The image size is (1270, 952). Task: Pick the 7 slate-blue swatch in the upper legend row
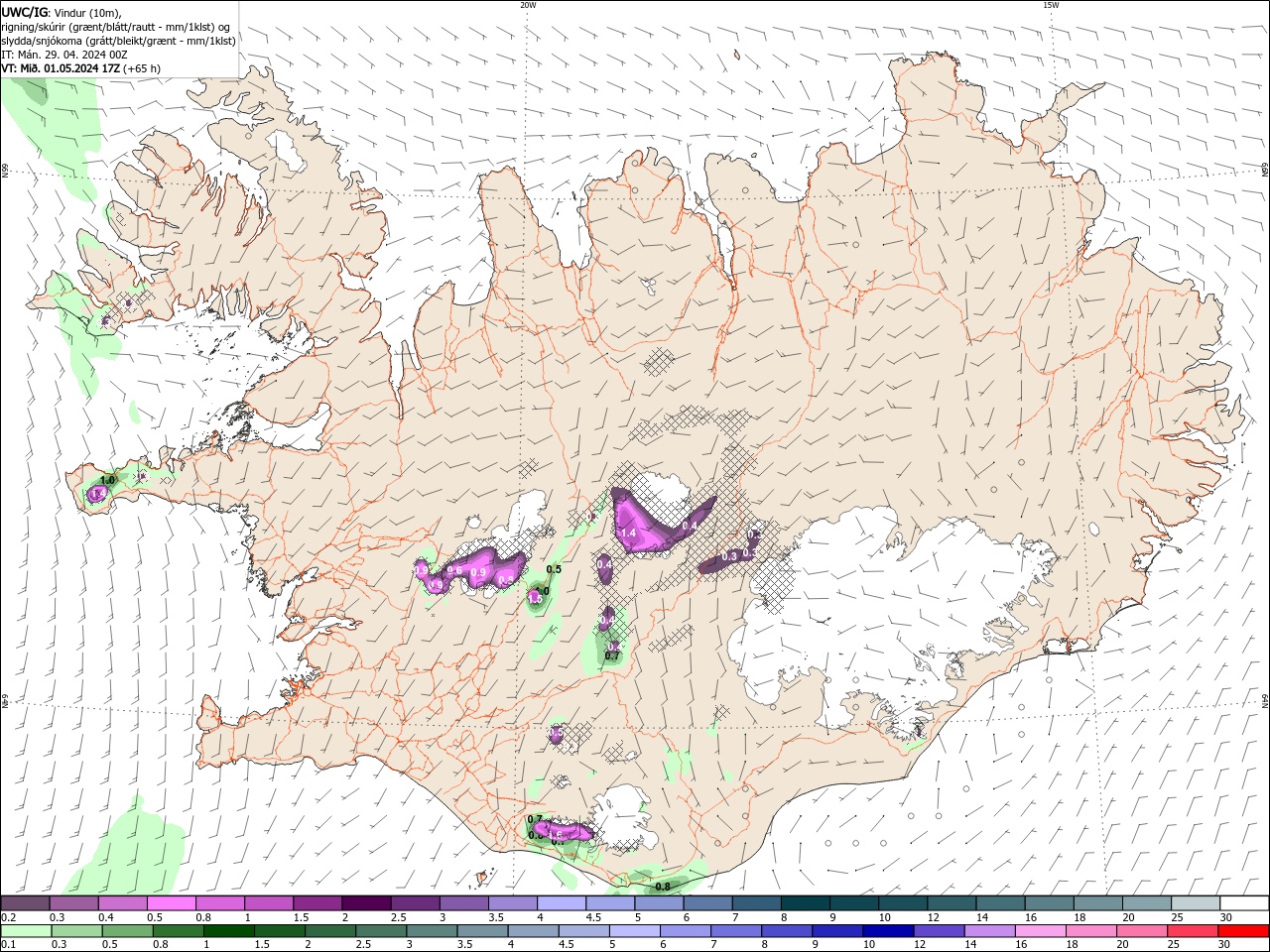tap(755, 903)
